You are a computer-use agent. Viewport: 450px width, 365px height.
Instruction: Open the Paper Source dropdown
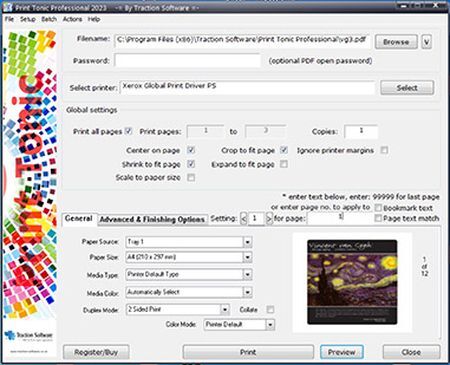point(247,242)
